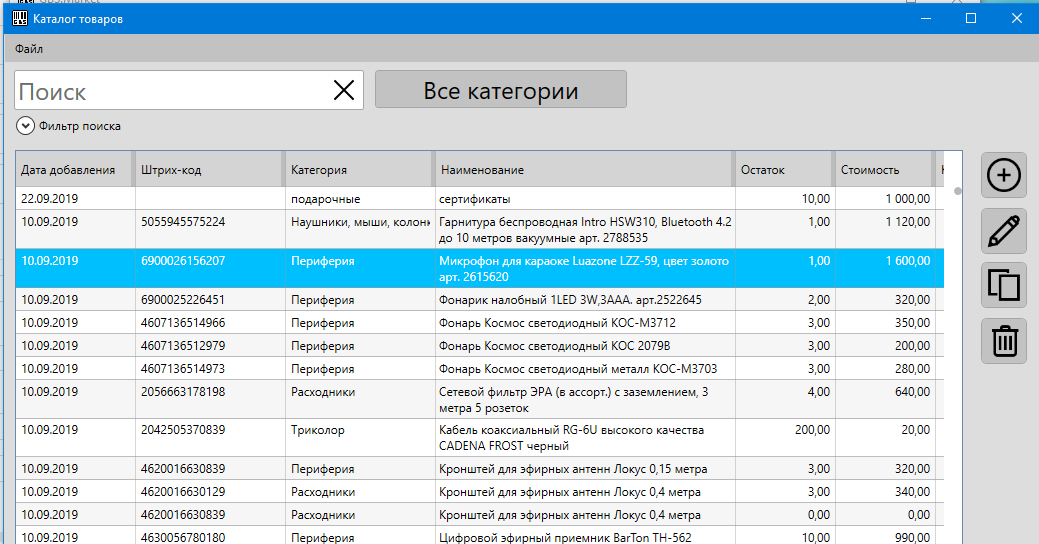This screenshot has width=1039, height=544.
Task: Sort by the Штрих-код column header
Action: 209,170
